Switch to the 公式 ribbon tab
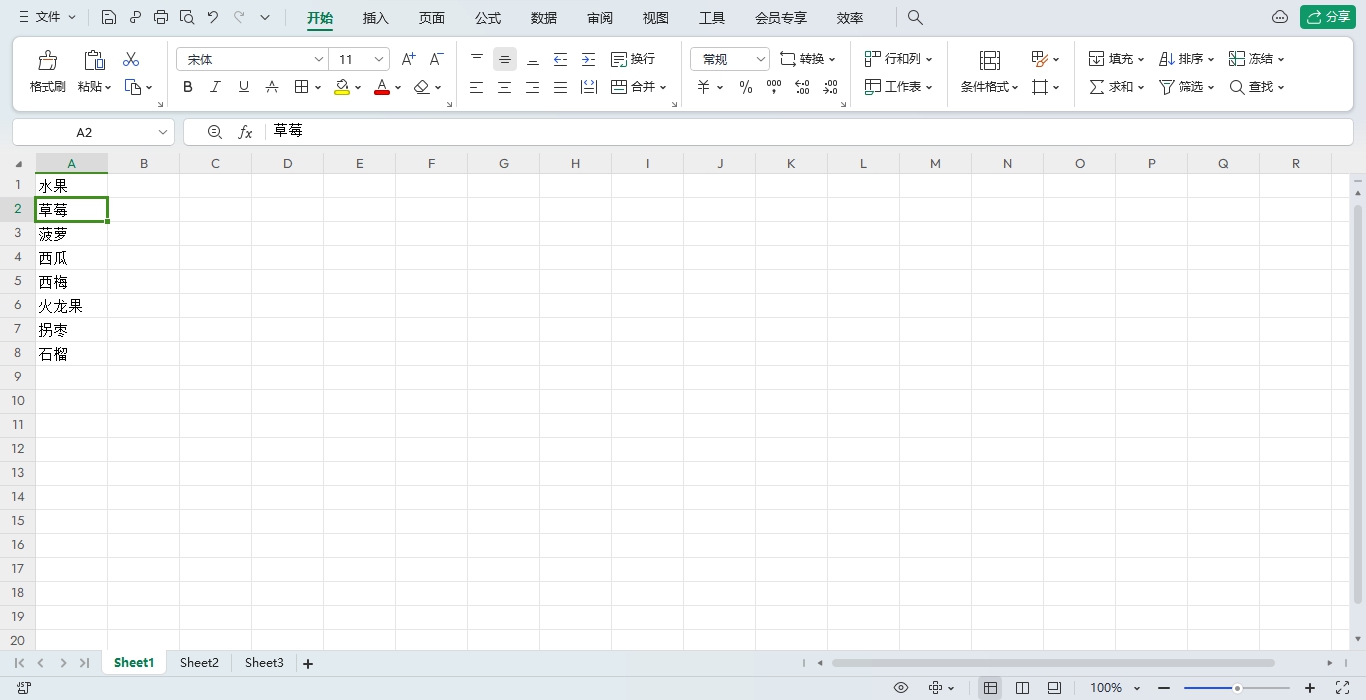Image resolution: width=1366 pixels, height=700 pixels. click(x=488, y=18)
